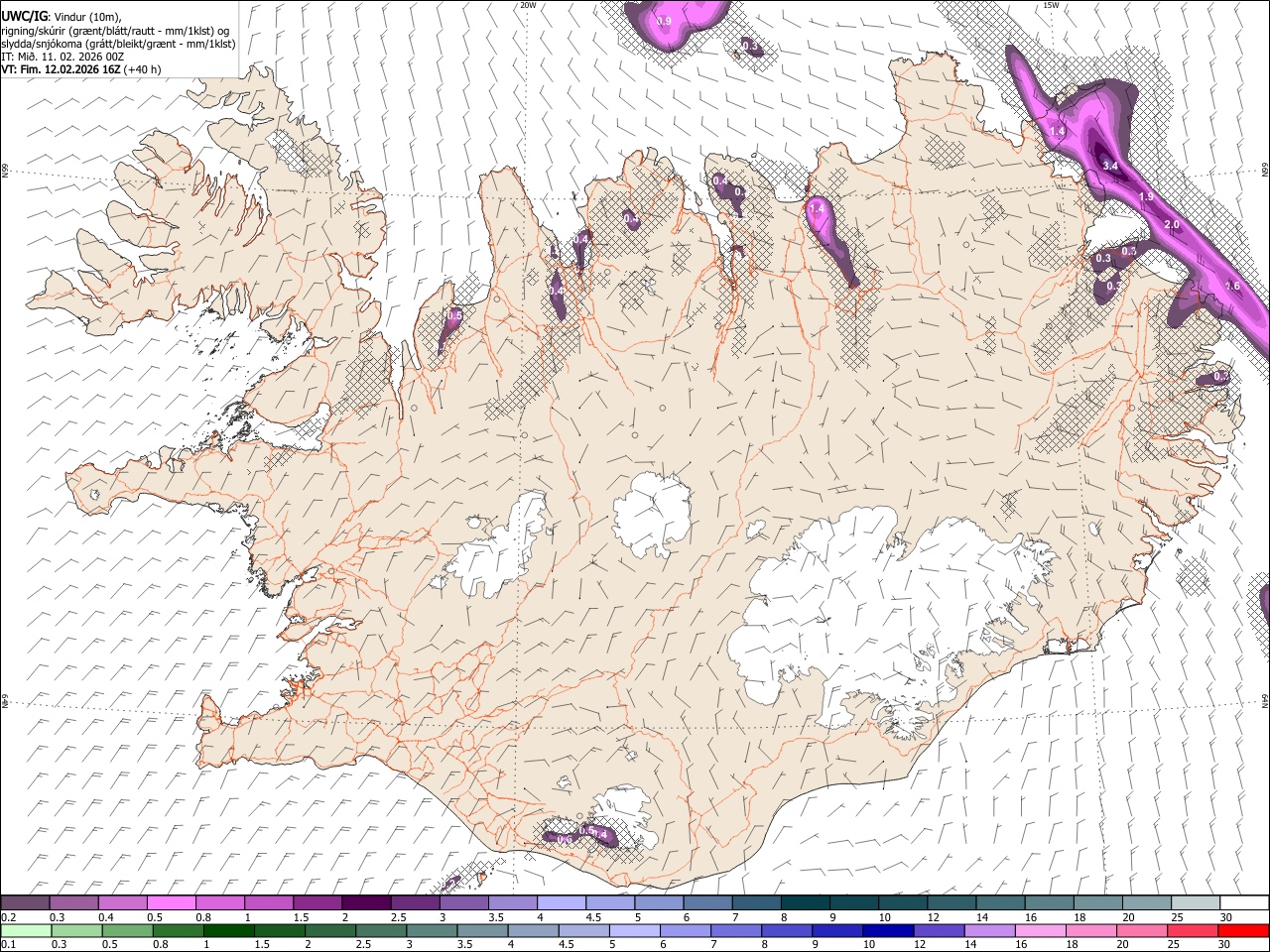Viewport: 1270px width, 952px height.
Task: Pick the violet 14 swatch in lower legend row
Action: tap(989, 930)
